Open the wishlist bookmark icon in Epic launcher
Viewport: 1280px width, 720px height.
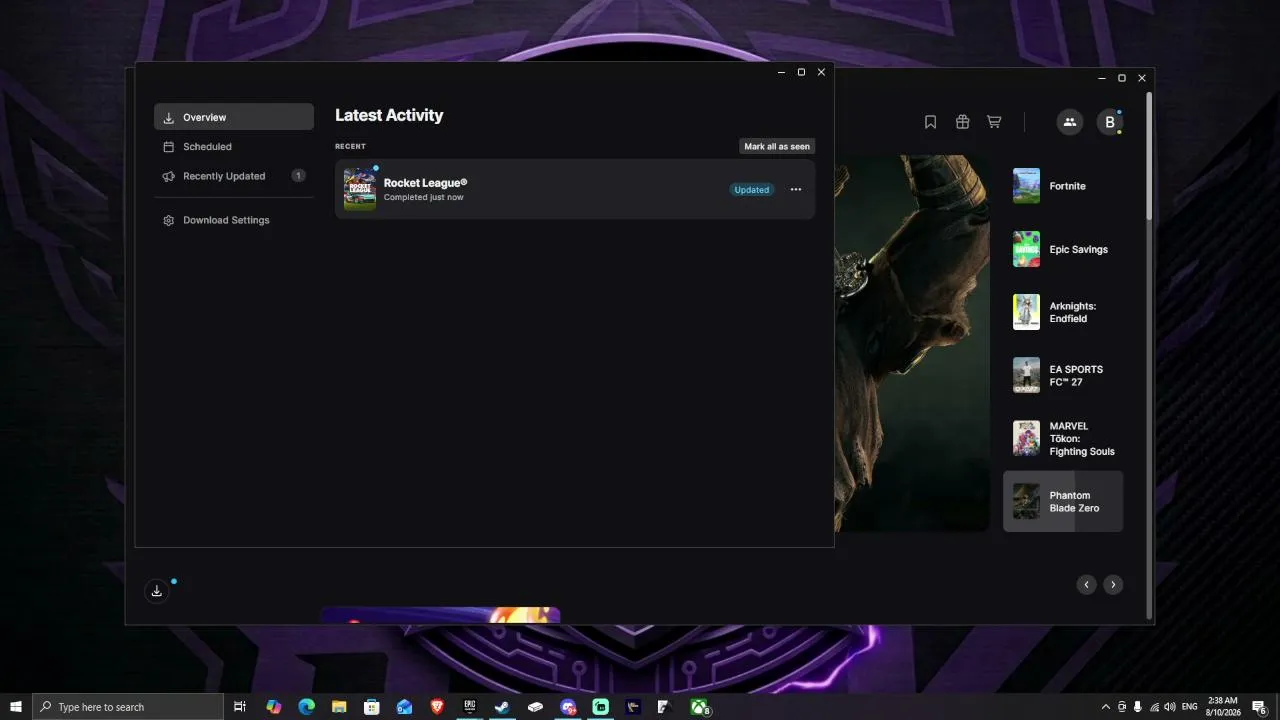[x=930, y=122]
